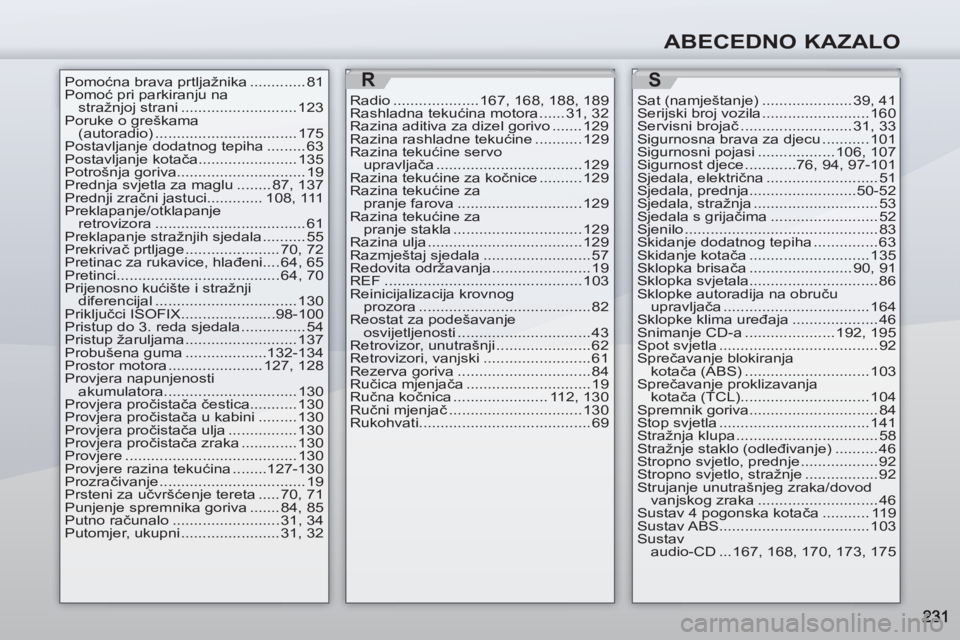The image size is (960, 640).
Task: Click the "Putno računalo" entry
Action: [x=194, y=521]
